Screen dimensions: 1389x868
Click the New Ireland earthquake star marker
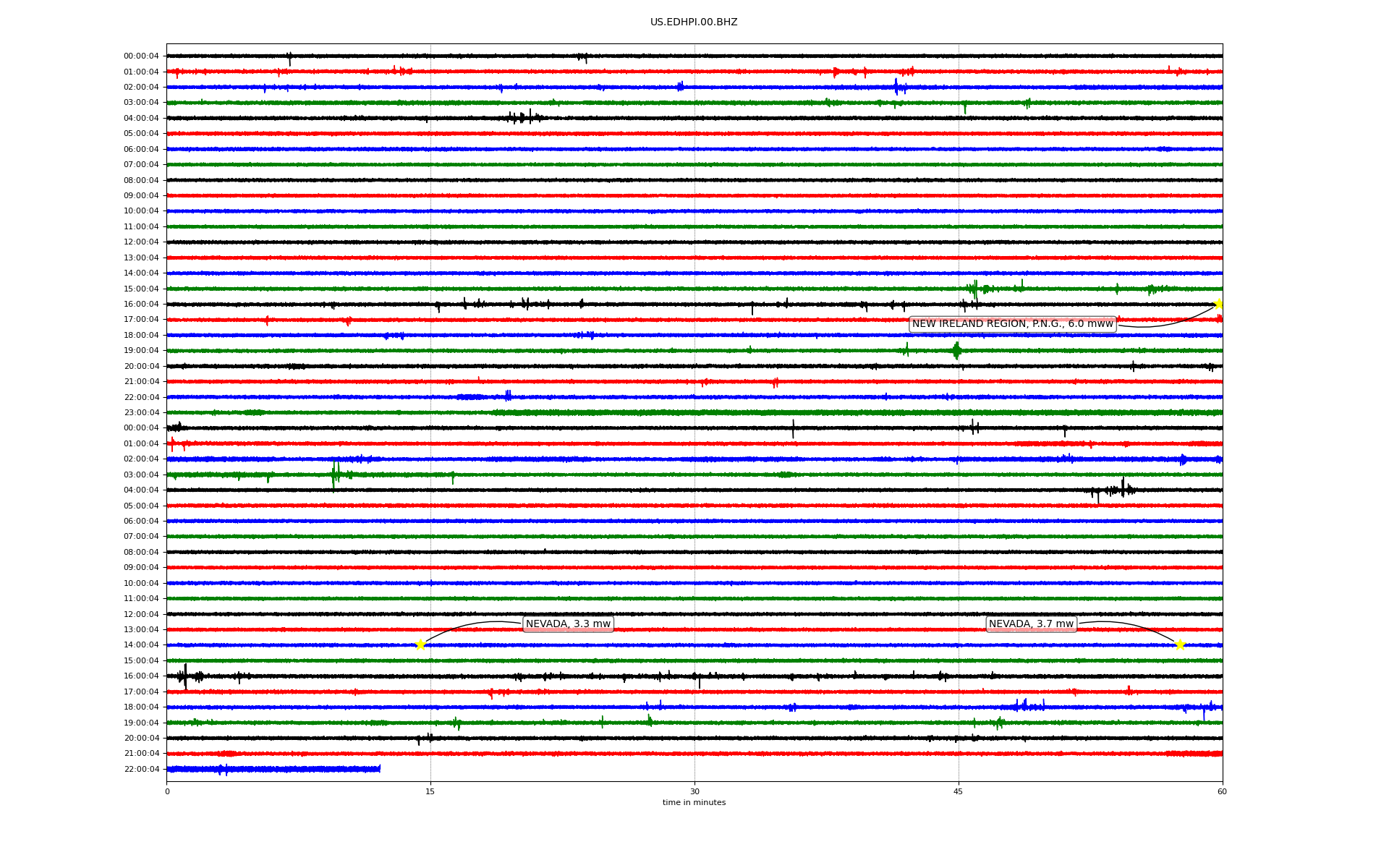(1219, 304)
